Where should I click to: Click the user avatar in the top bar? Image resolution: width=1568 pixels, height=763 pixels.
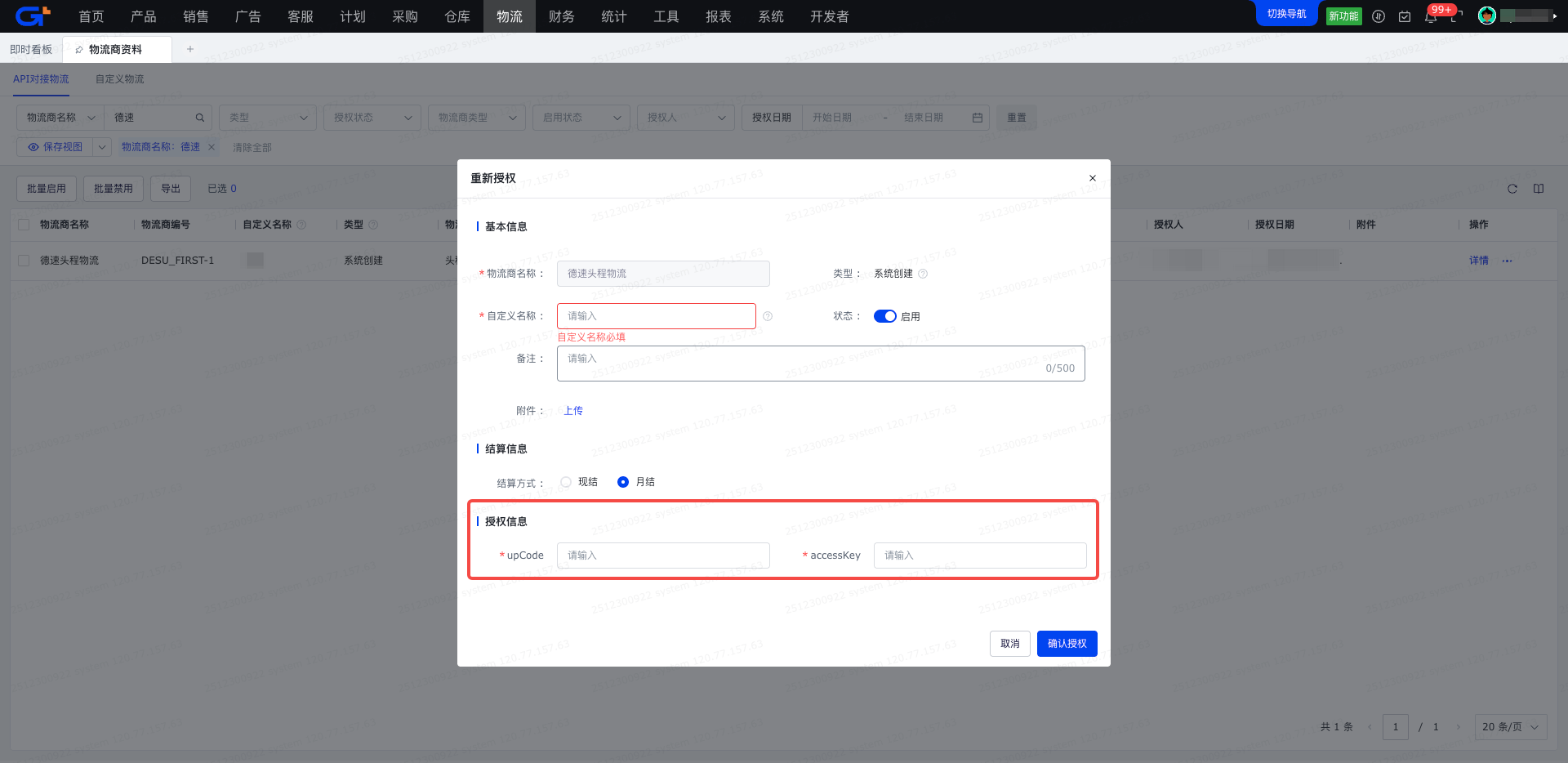(x=1487, y=16)
